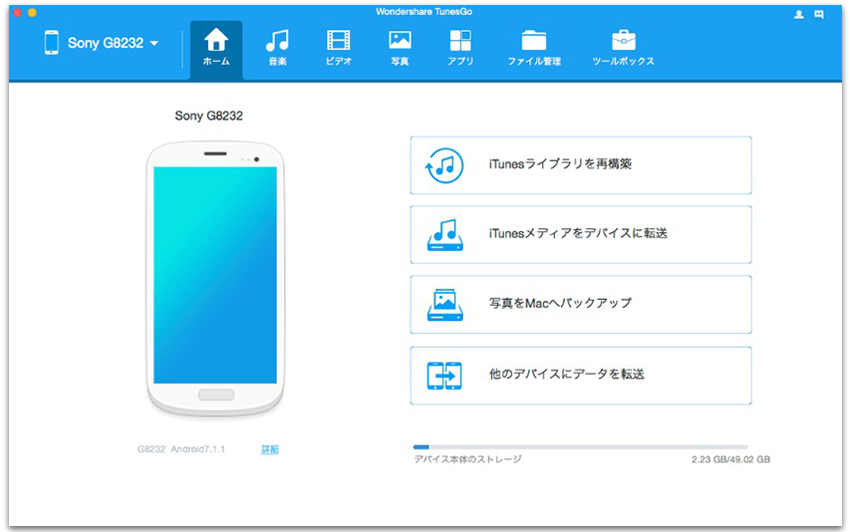
Task: Open the アプリ apps tab icon
Action: coord(460,40)
